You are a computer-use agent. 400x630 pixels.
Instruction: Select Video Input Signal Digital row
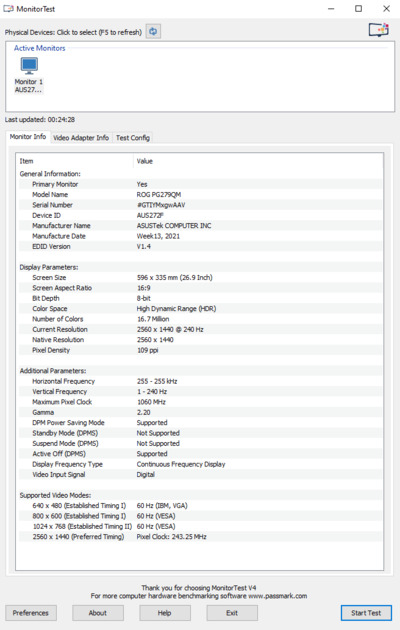click(200, 475)
